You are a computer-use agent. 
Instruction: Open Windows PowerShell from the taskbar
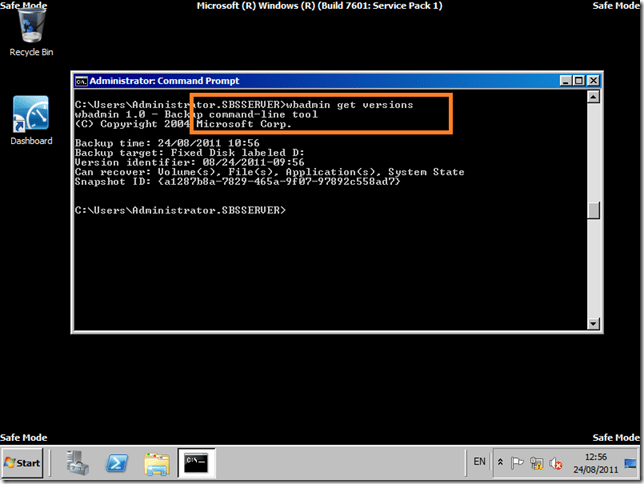pyautogui.click(x=118, y=463)
